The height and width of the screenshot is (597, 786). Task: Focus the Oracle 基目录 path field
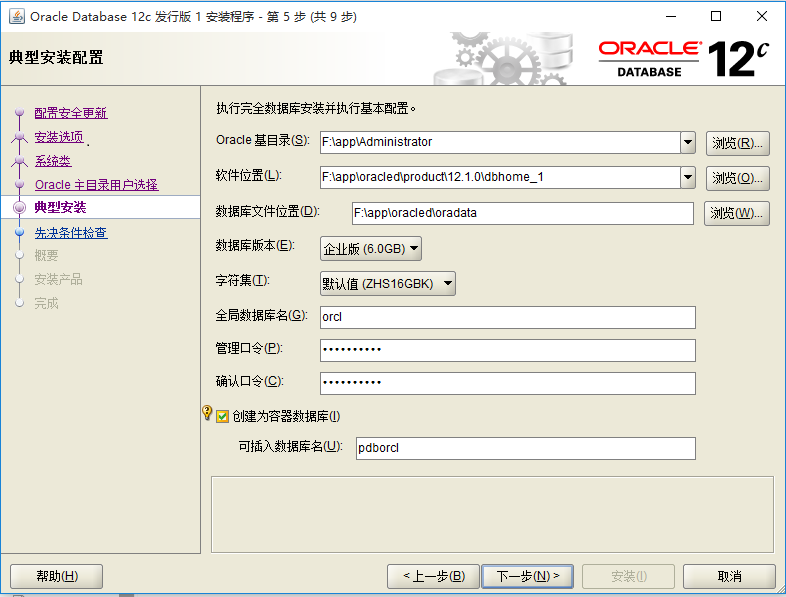(500, 142)
